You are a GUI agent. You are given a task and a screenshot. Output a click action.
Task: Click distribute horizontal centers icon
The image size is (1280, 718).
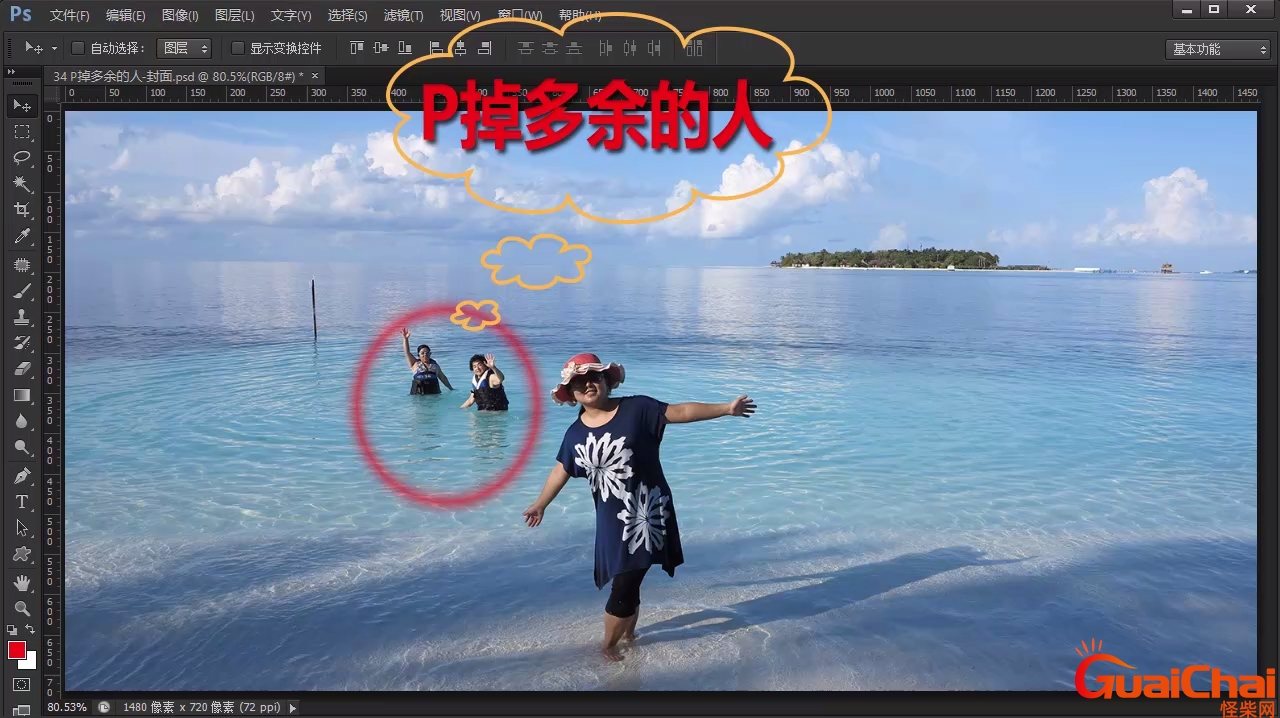pyautogui.click(x=629, y=48)
